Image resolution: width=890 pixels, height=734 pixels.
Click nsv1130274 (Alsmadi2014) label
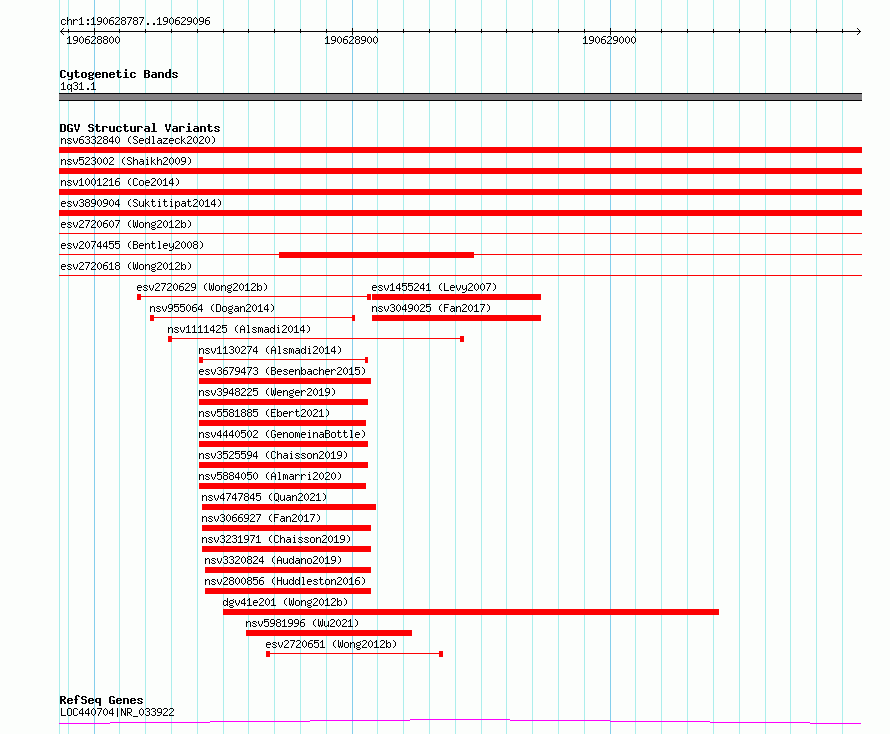pos(270,350)
